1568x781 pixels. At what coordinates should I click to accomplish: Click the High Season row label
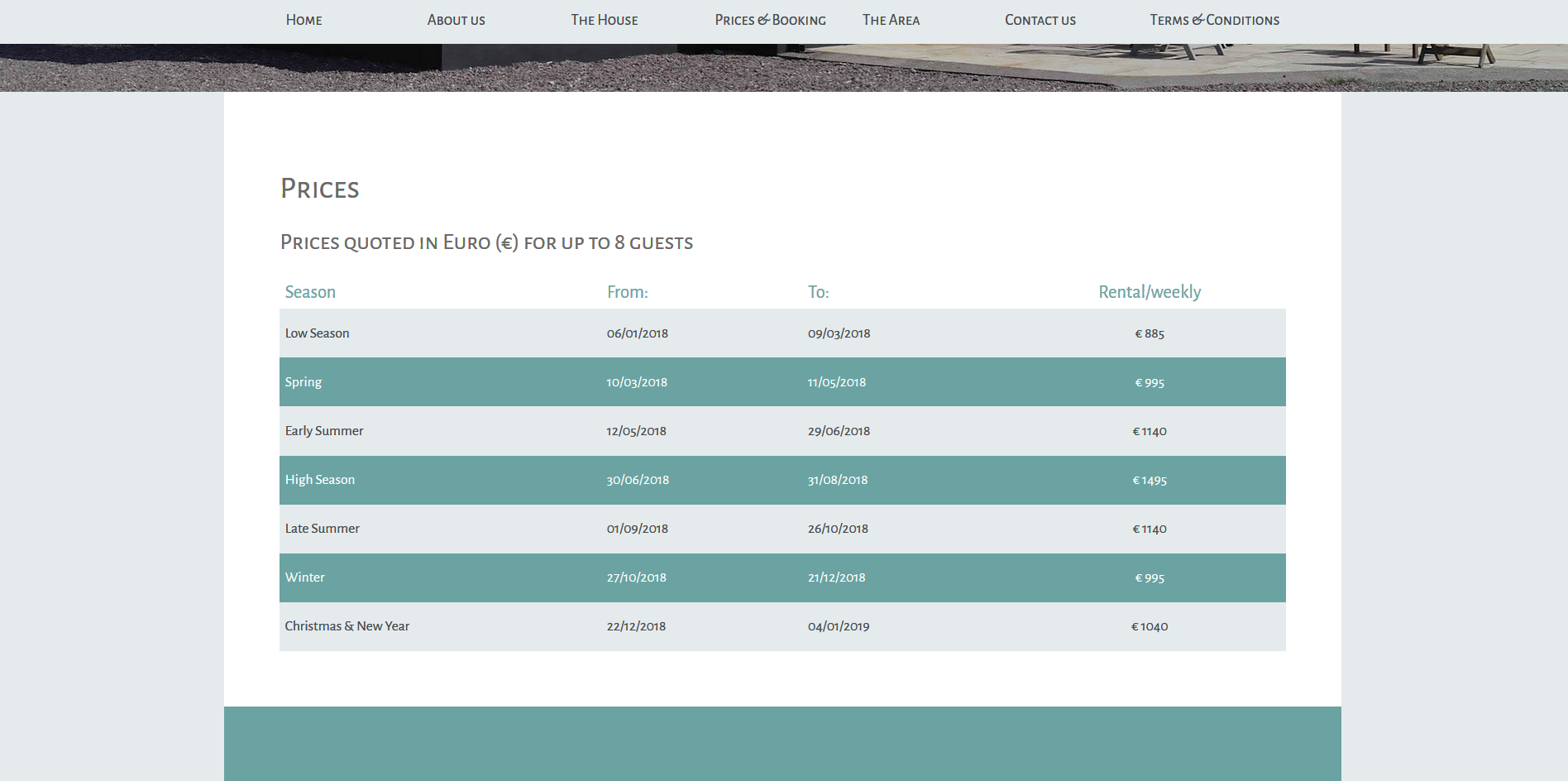pyautogui.click(x=320, y=480)
